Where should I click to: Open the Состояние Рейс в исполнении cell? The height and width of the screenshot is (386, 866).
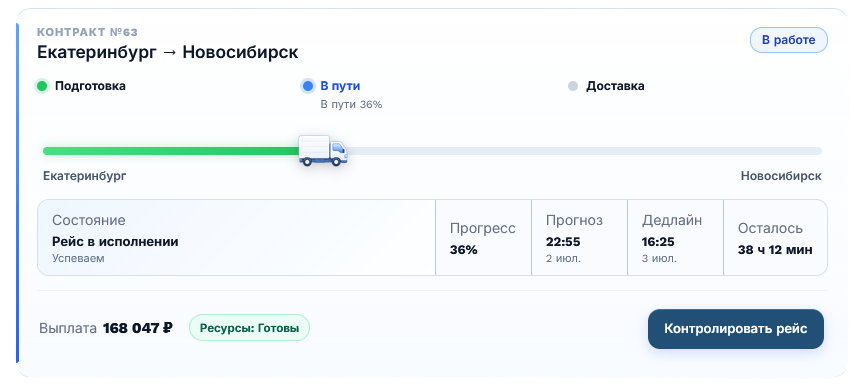236,237
